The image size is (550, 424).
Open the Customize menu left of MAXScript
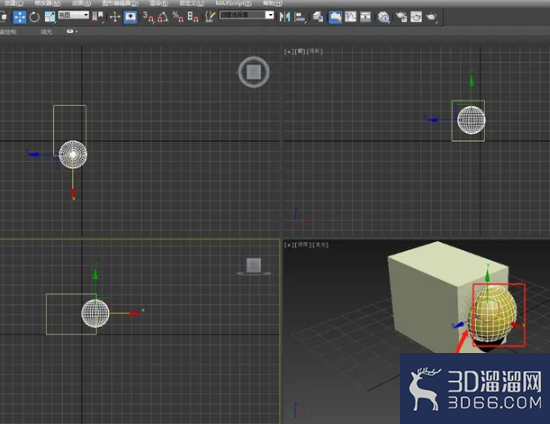point(192,3)
